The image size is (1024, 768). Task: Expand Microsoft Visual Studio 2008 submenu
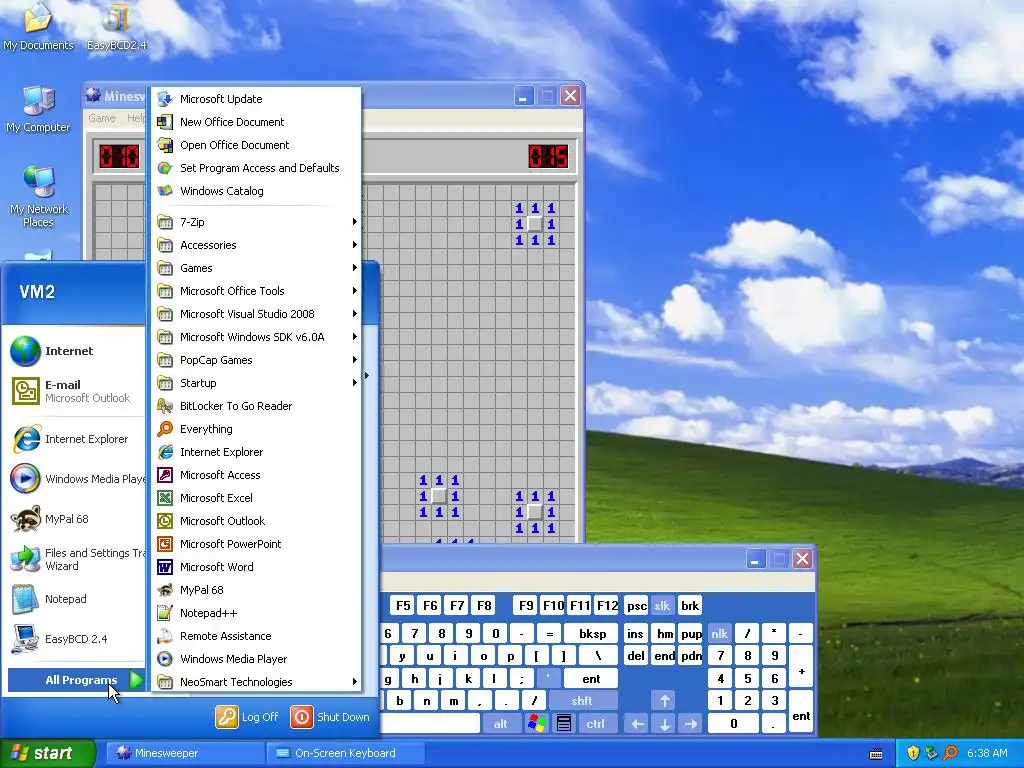pos(258,314)
